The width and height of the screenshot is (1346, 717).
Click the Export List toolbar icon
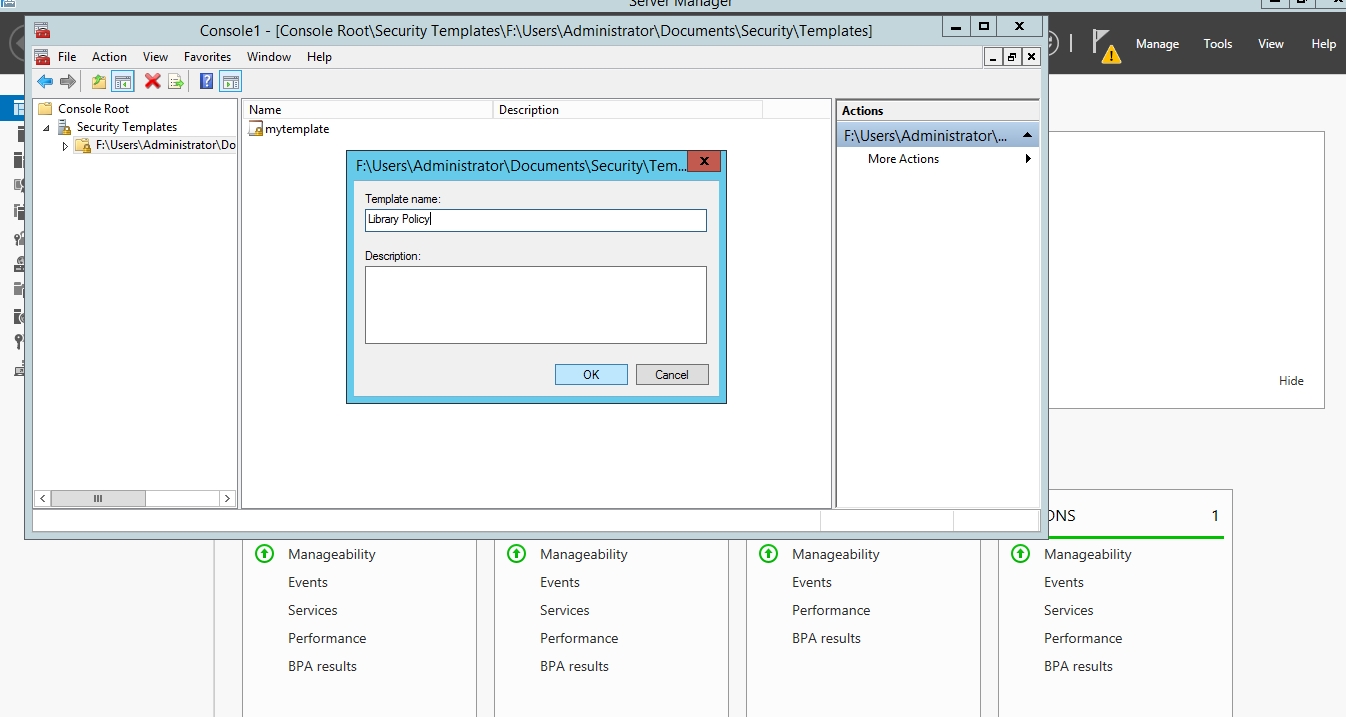click(176, 82)
